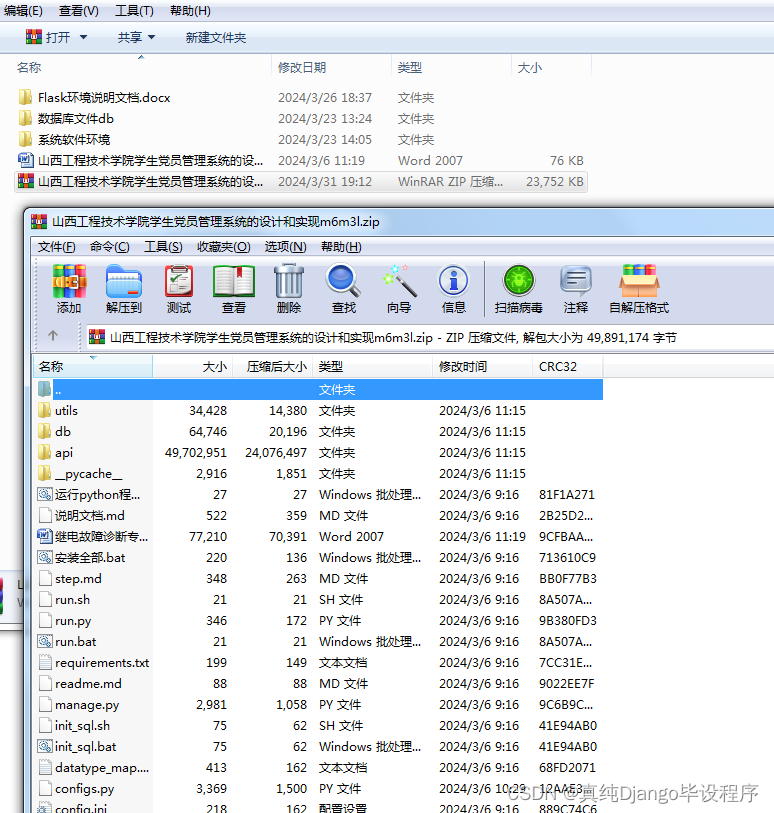Sort by 类型 column header in WinRAR

[372, 367]
